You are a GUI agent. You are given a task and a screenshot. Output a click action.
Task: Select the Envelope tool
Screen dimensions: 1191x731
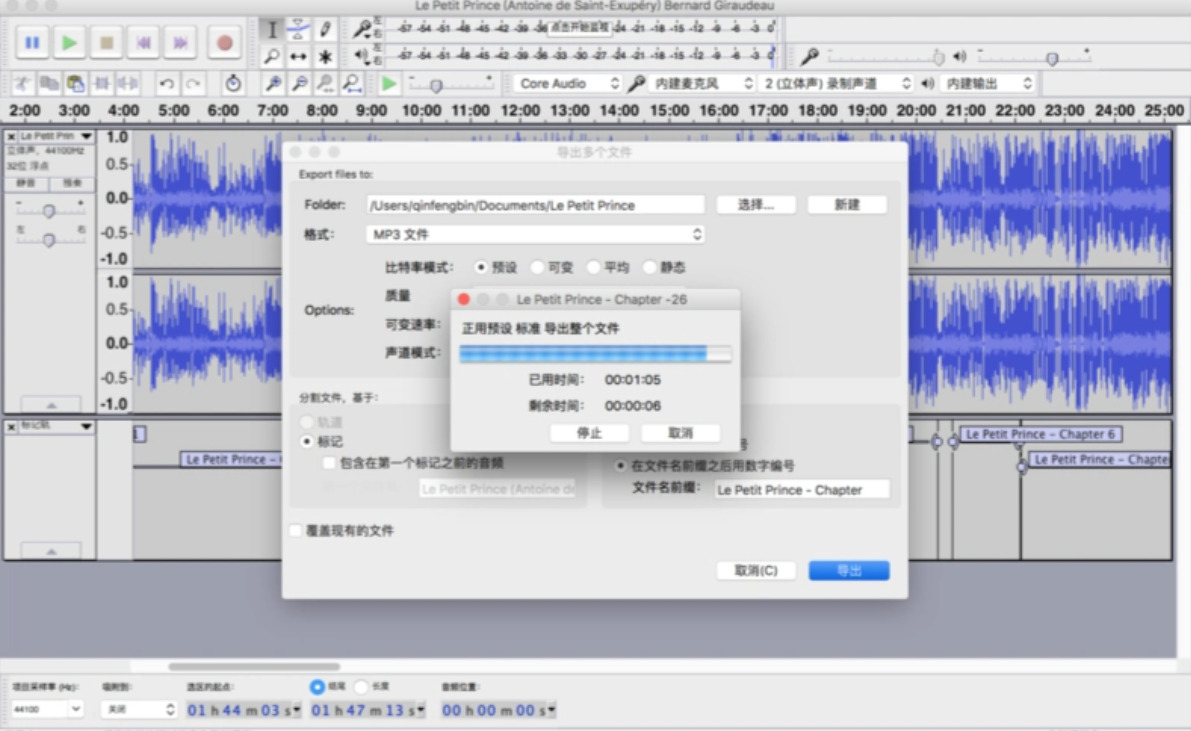298,30
